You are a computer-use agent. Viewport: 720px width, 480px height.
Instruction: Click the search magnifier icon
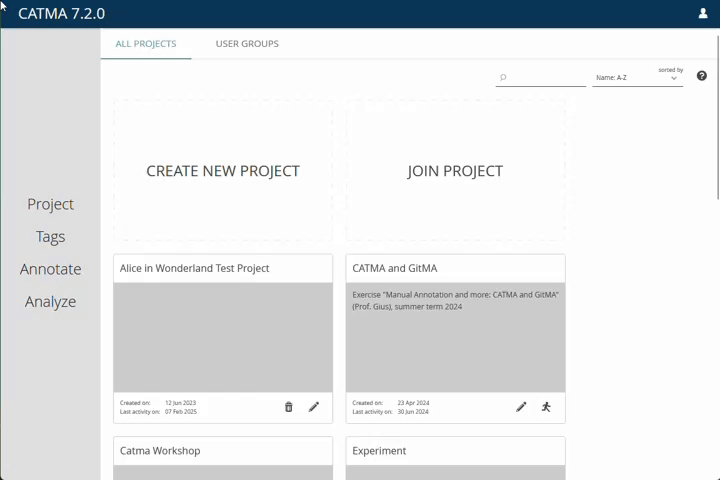pos(503,78)
